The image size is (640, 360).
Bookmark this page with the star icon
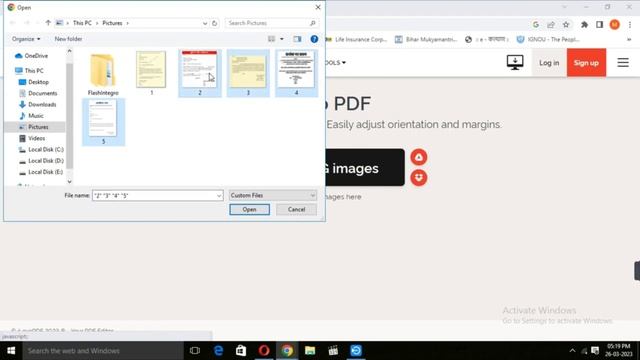(566, 24)
